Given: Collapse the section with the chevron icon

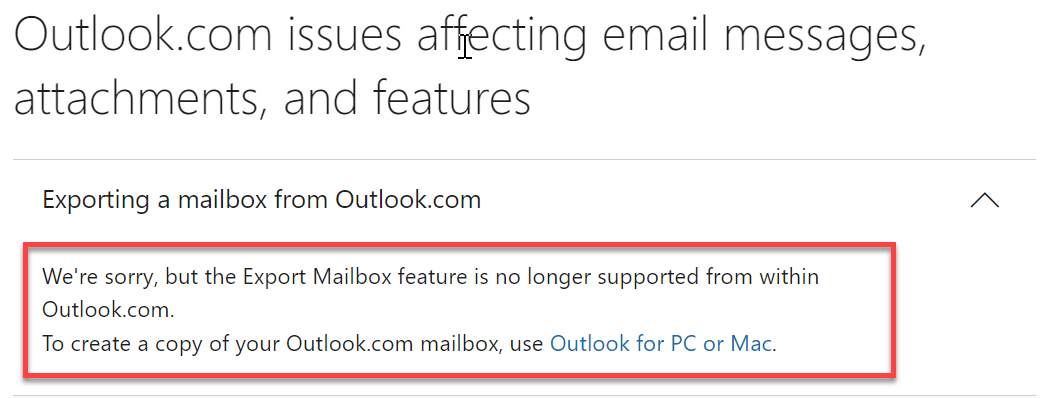Looking at the screenshot, I should coord(985,200).
